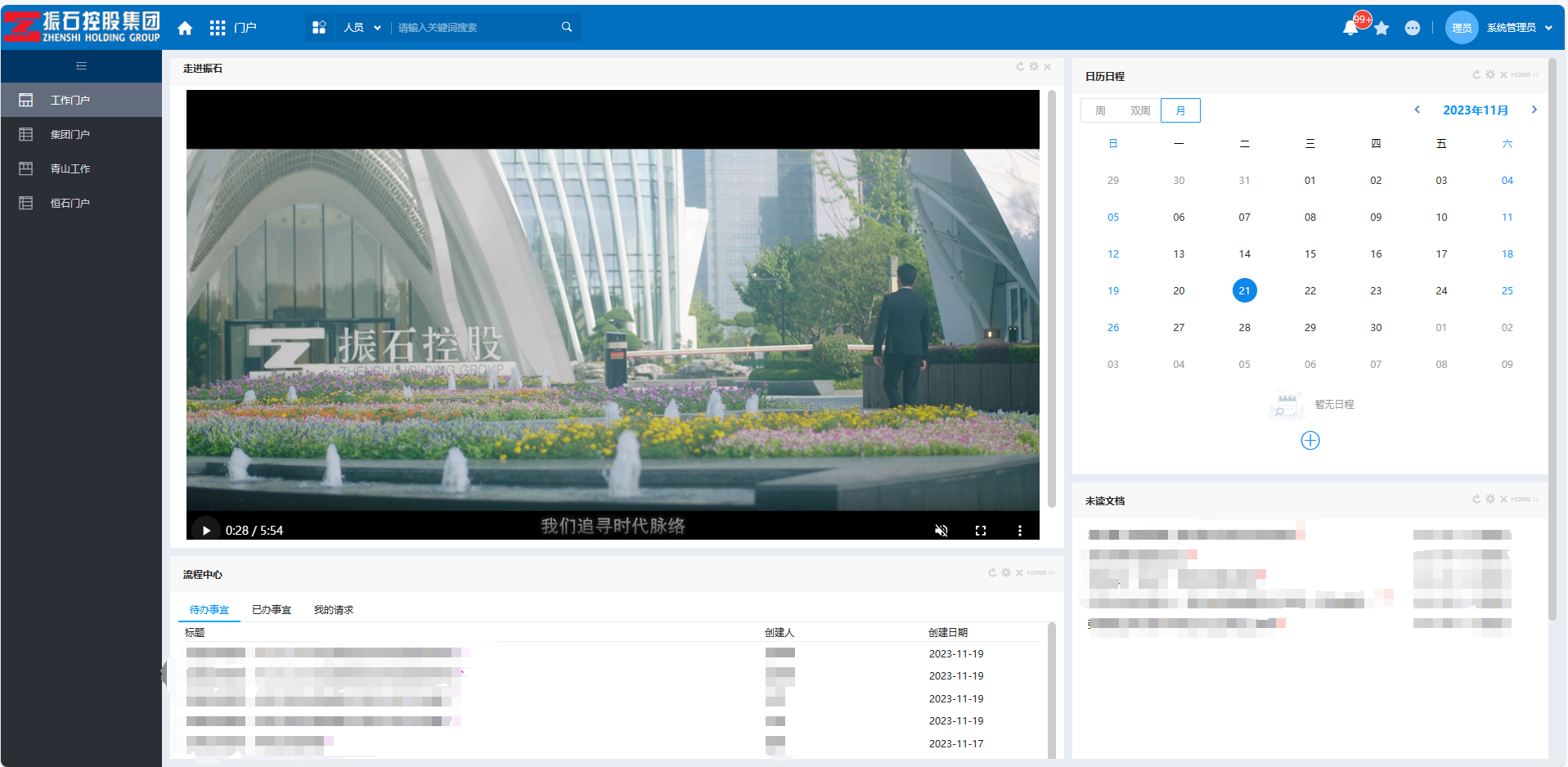Click the search magnifier icon

(567, 27)
